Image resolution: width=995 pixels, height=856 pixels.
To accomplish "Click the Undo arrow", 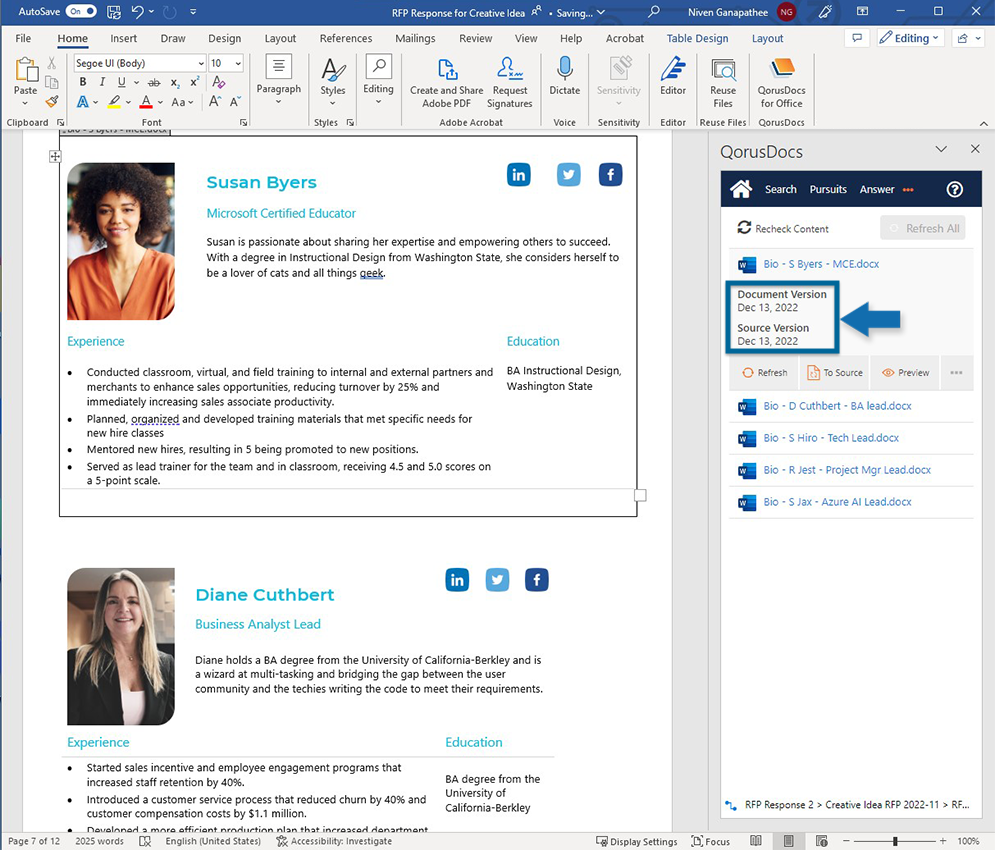I will pyautogui.click(x=138, y=11).
